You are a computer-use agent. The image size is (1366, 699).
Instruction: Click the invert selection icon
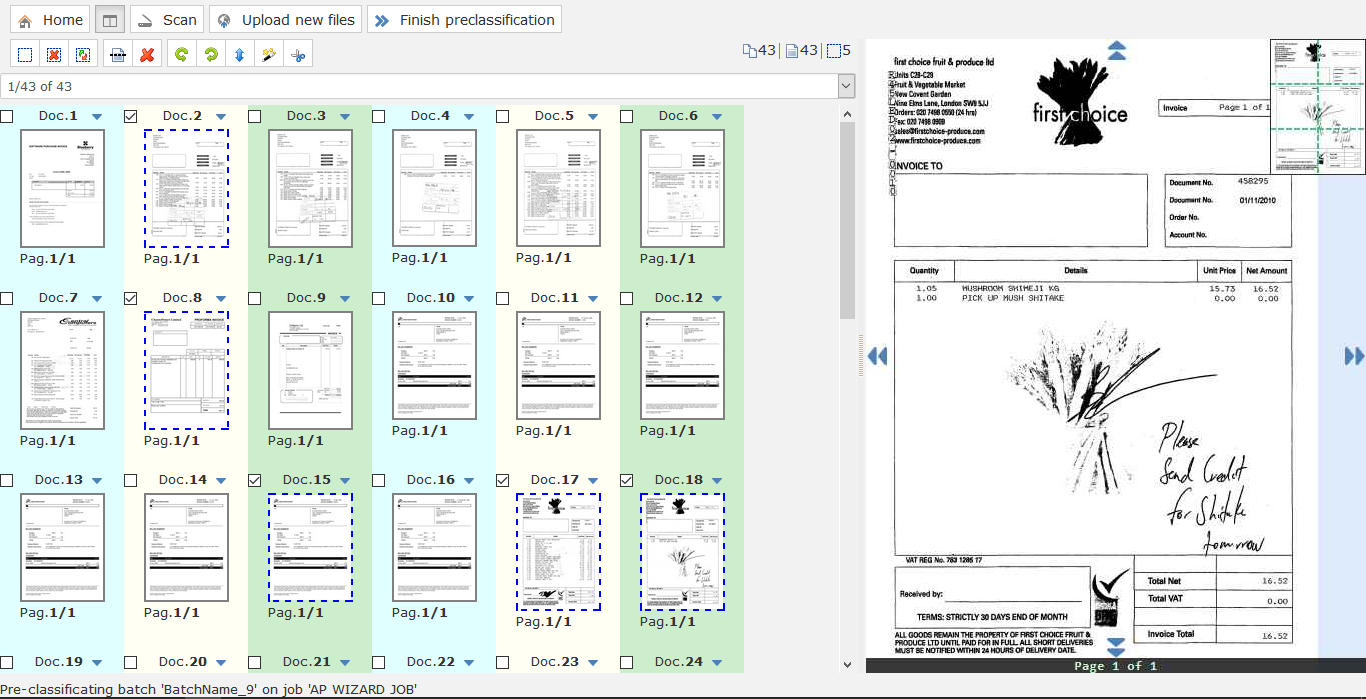pos(83,54)
